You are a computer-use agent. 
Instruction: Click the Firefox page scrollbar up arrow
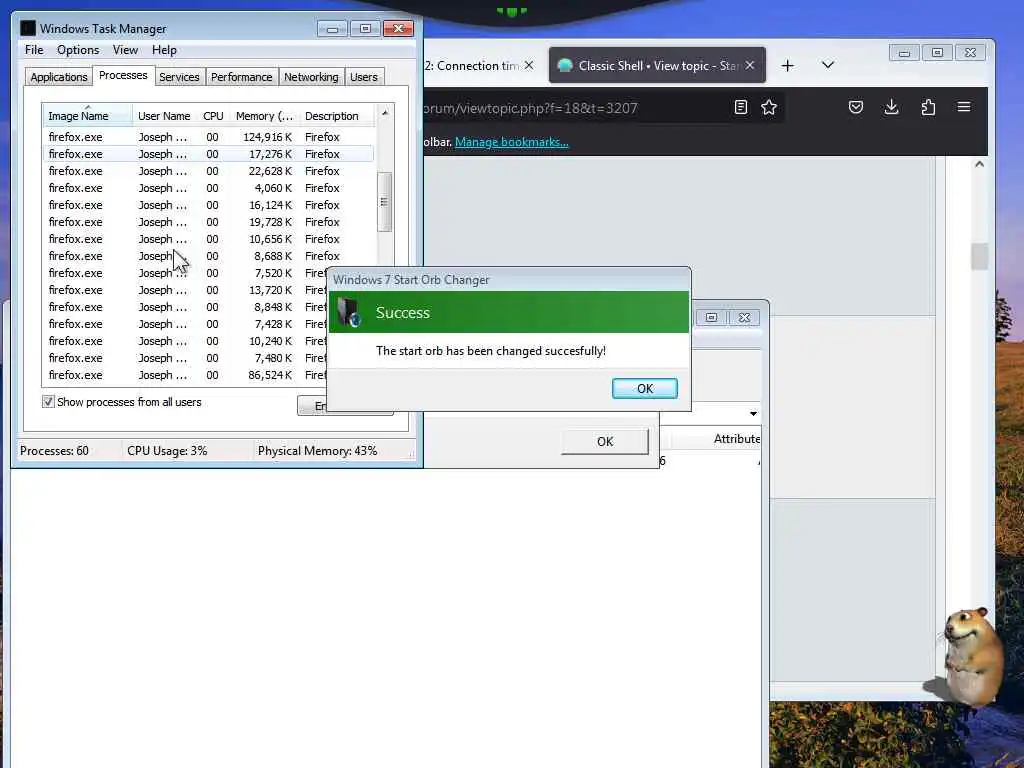[979, 165]
